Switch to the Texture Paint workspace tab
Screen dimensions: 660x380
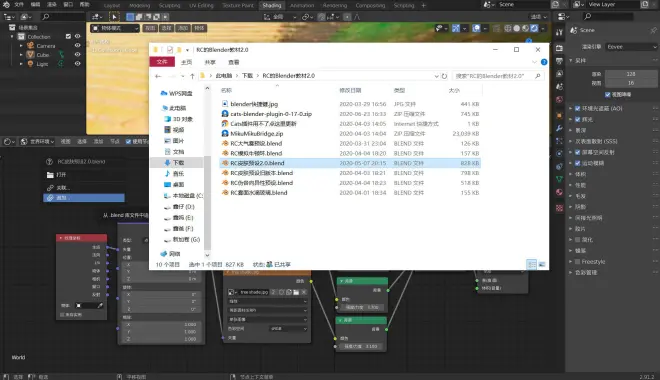[238, 5]
